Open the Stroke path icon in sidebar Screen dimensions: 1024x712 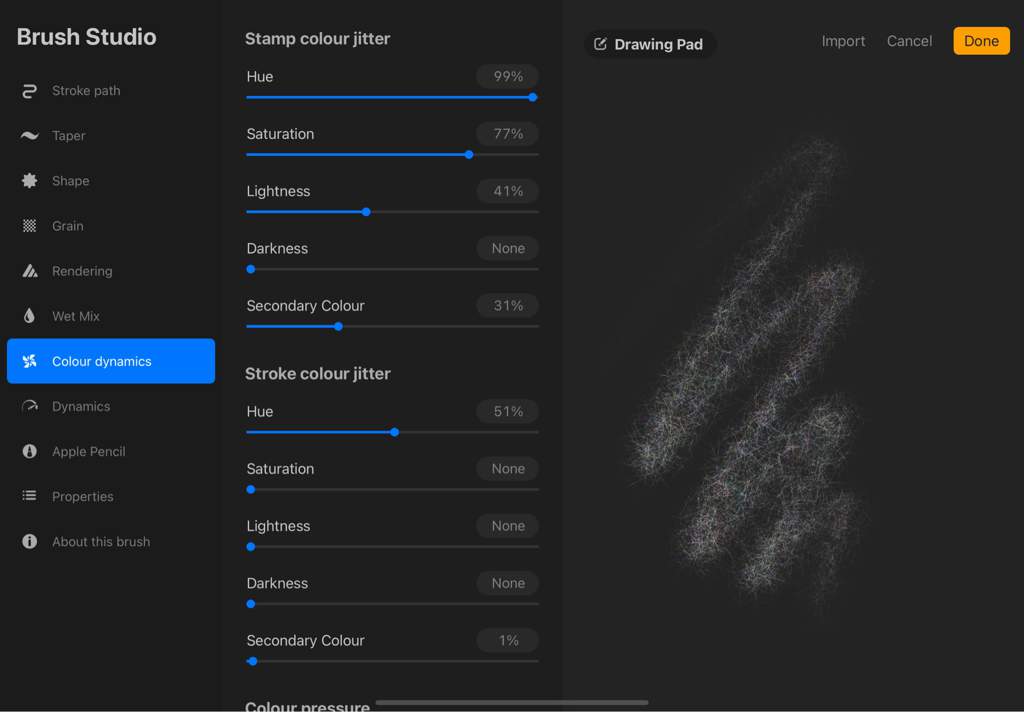[x=29, y=91]
